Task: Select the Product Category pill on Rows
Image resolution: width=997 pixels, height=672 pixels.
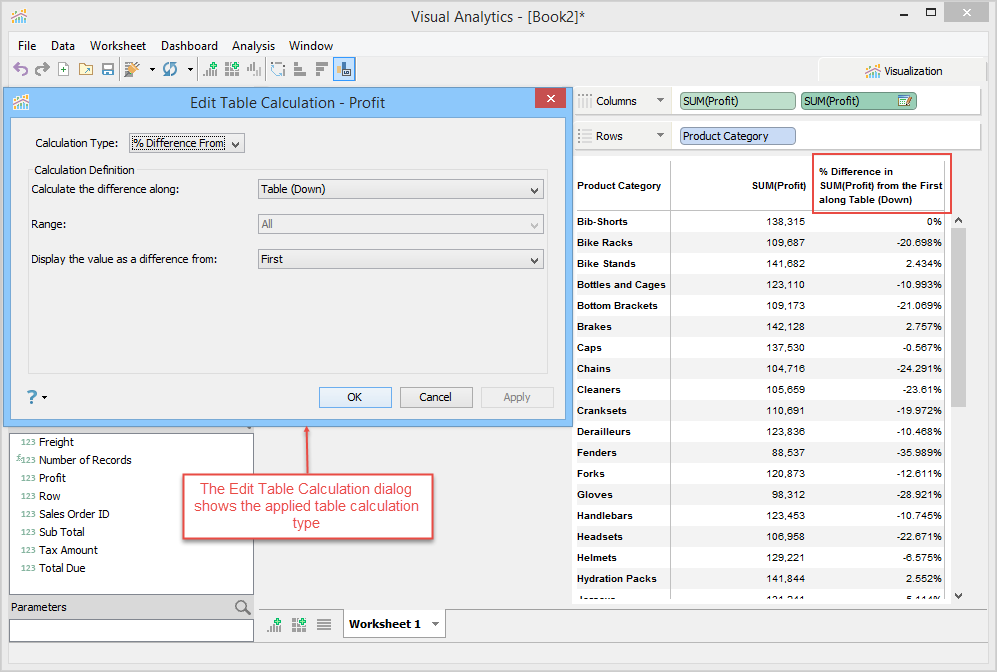Action: pyautogui.click(x=738, y=136)
